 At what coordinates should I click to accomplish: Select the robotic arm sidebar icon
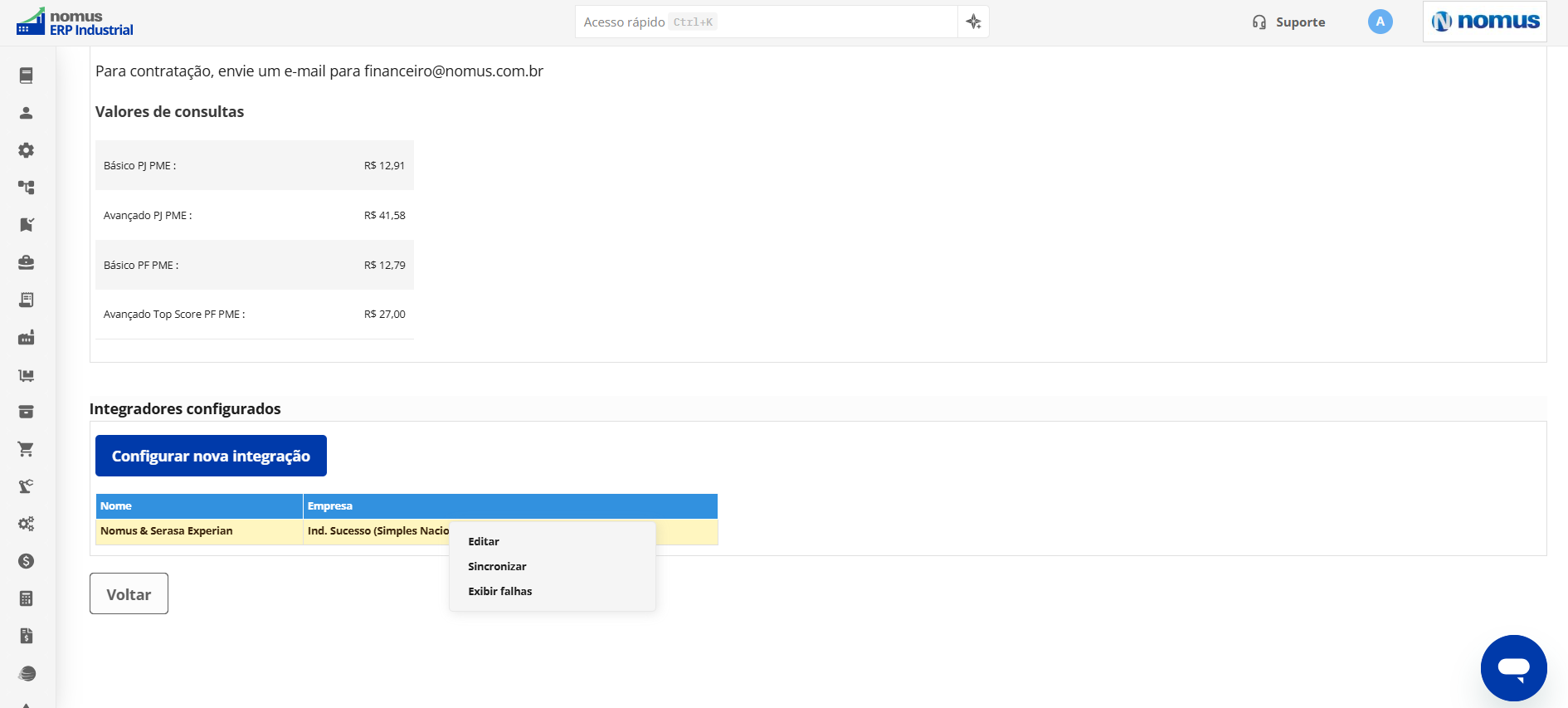(x=27, y=486)
